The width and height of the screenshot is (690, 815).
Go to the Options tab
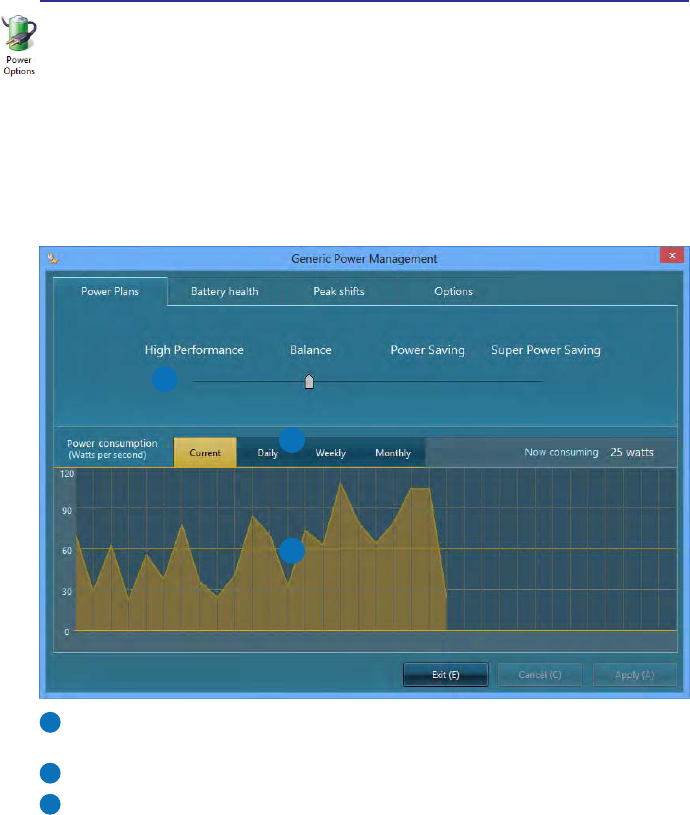click(x=454, y=291)
